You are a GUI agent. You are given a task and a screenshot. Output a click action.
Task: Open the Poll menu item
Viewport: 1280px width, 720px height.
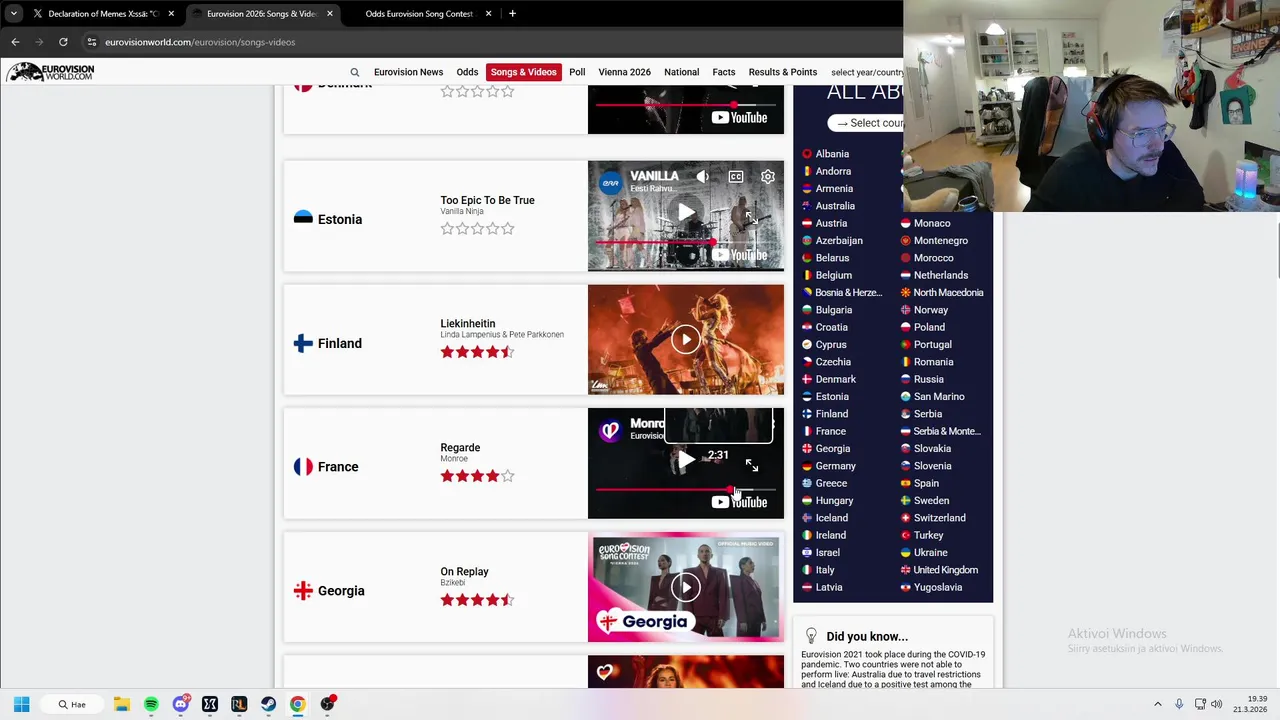577,72
